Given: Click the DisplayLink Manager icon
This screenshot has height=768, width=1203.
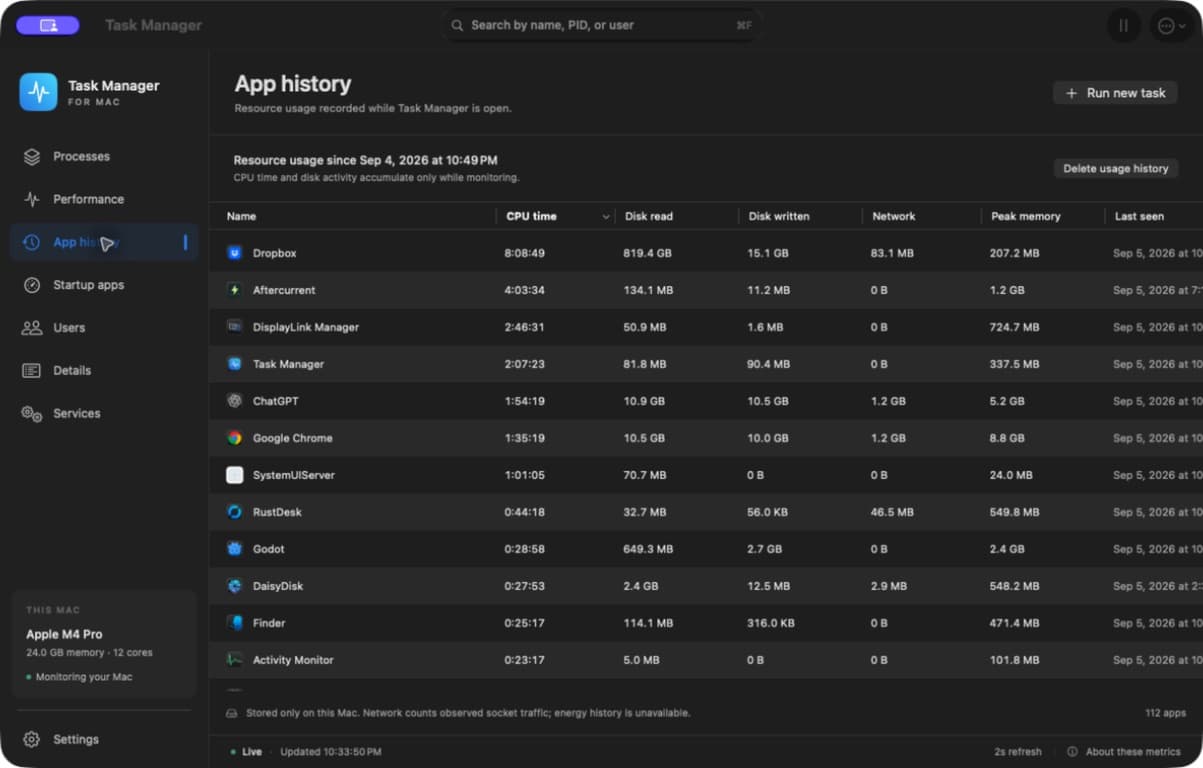Looking at the screenshot, I should (235, 327).
